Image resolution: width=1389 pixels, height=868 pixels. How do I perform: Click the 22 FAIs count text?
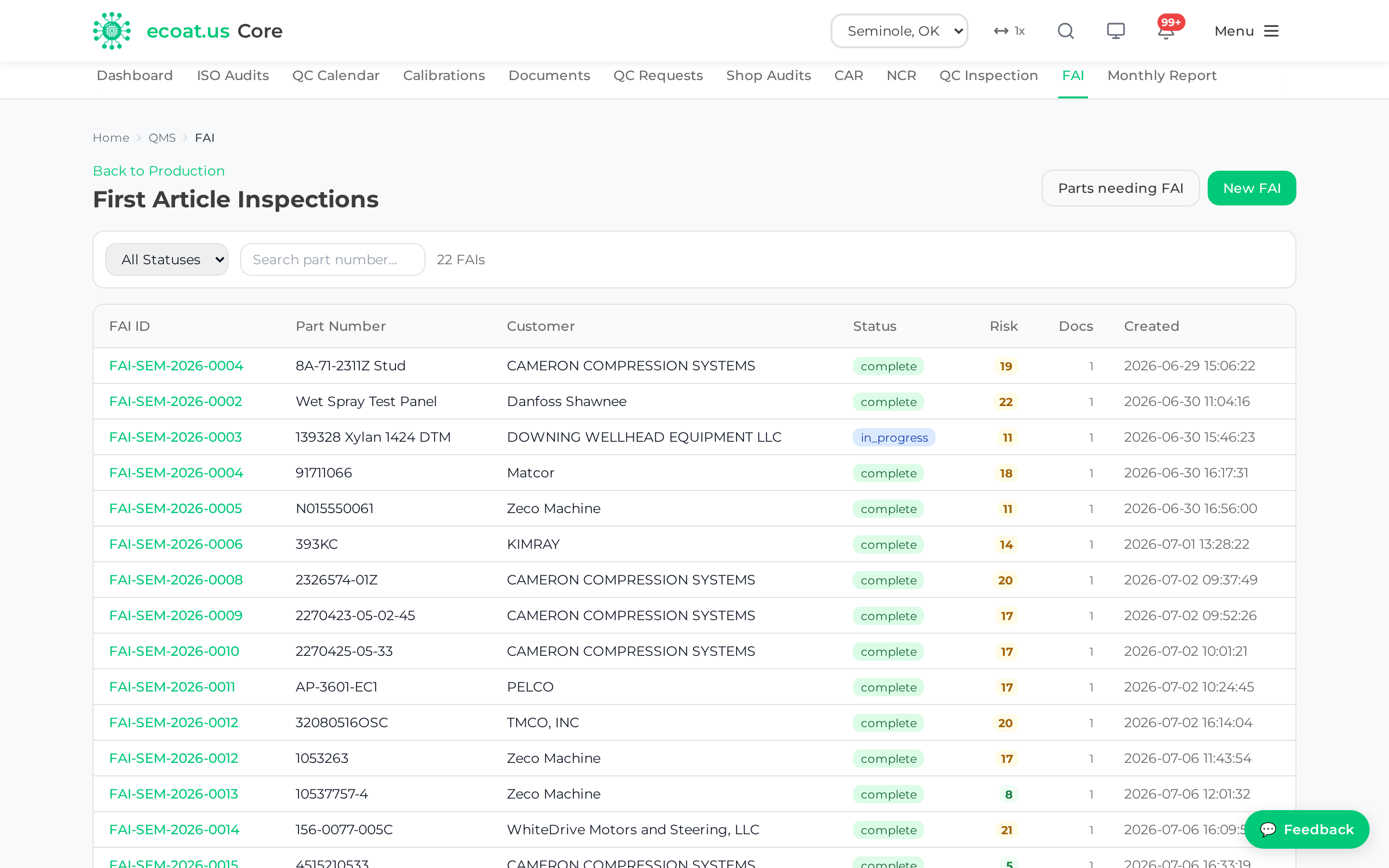tap(461, 259)
